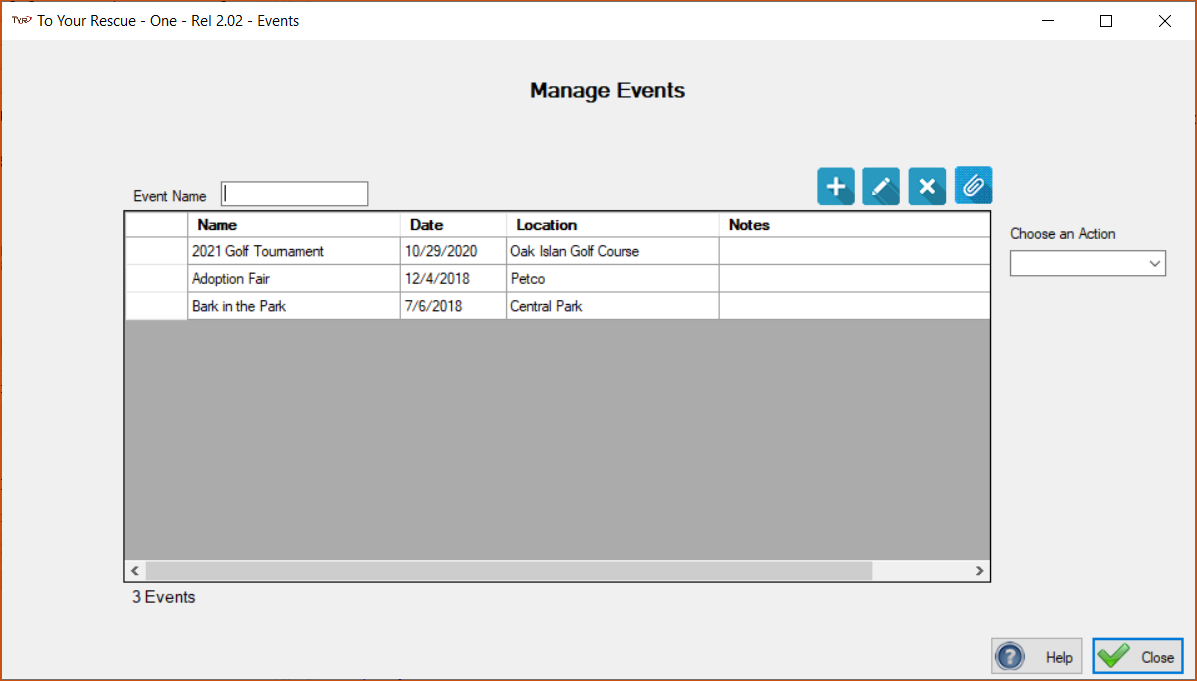This screenshot has height=681, width=1197.
Task: Add a new event with plus icon
Action: [836, 186]
